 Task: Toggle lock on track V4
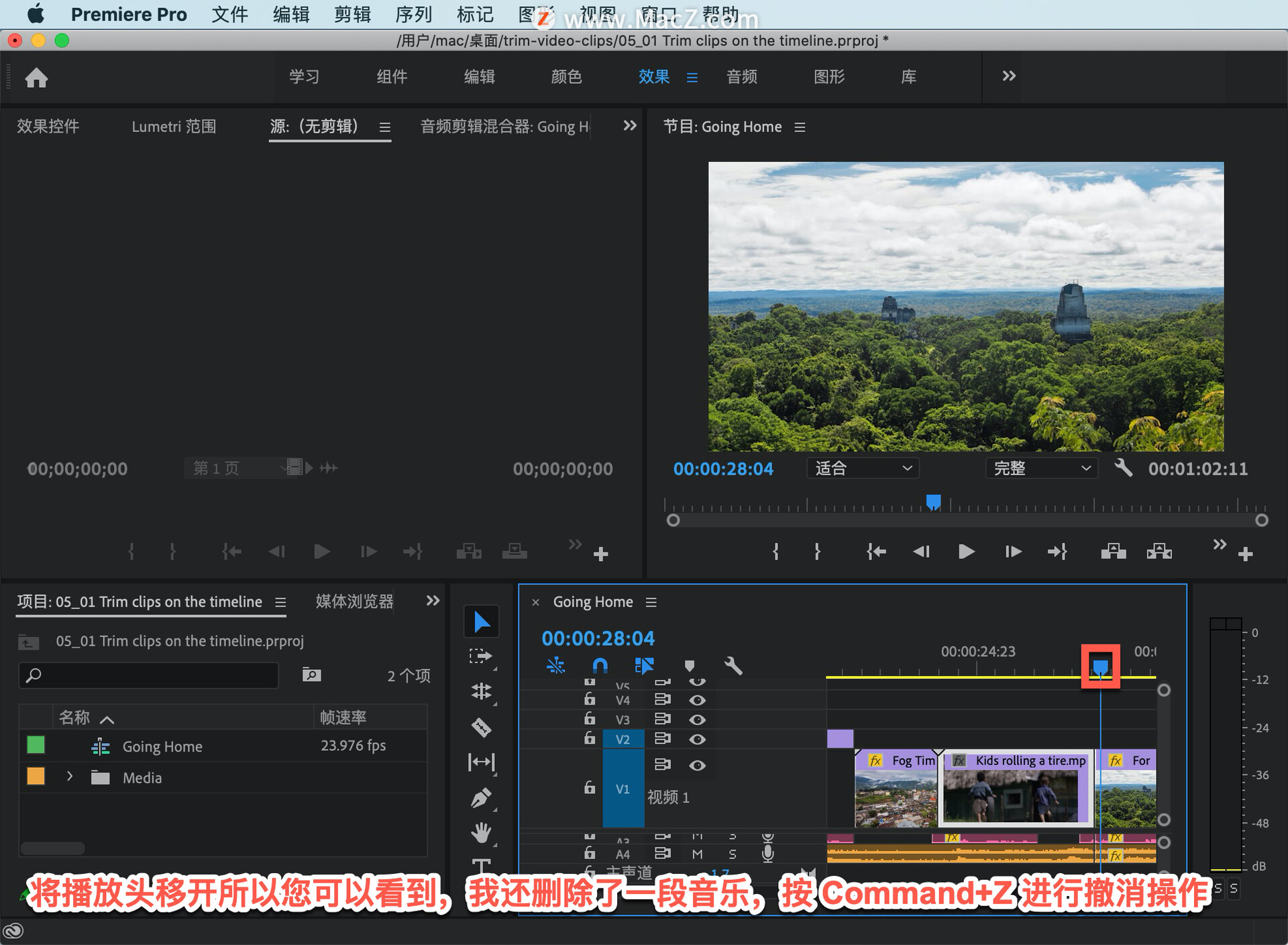click(590, 700)
